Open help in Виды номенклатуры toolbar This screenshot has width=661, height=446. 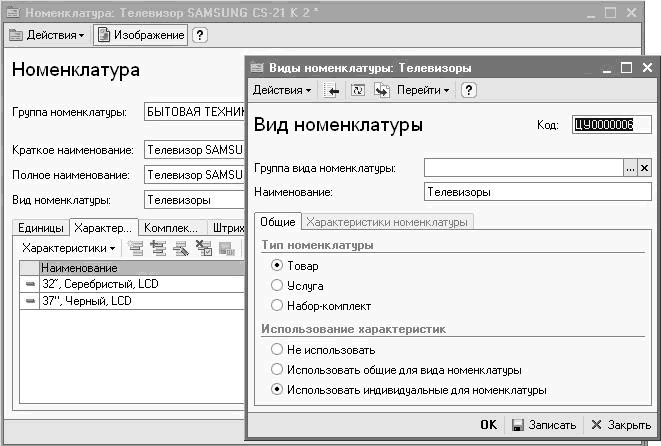click(x=469, y=90)
